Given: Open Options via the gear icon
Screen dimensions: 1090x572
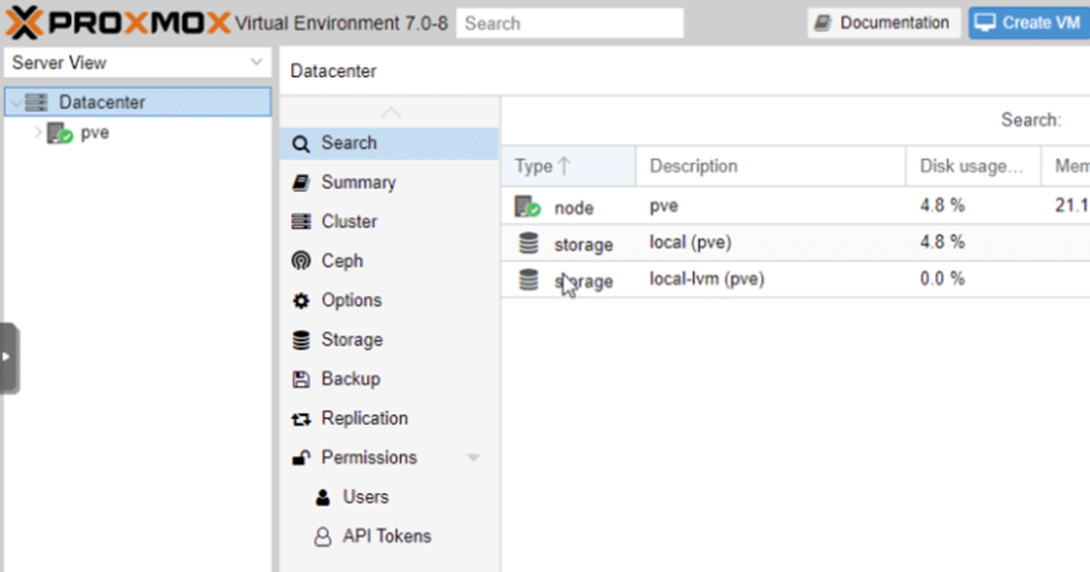Looking at the screenshot, I should (301, 301).
